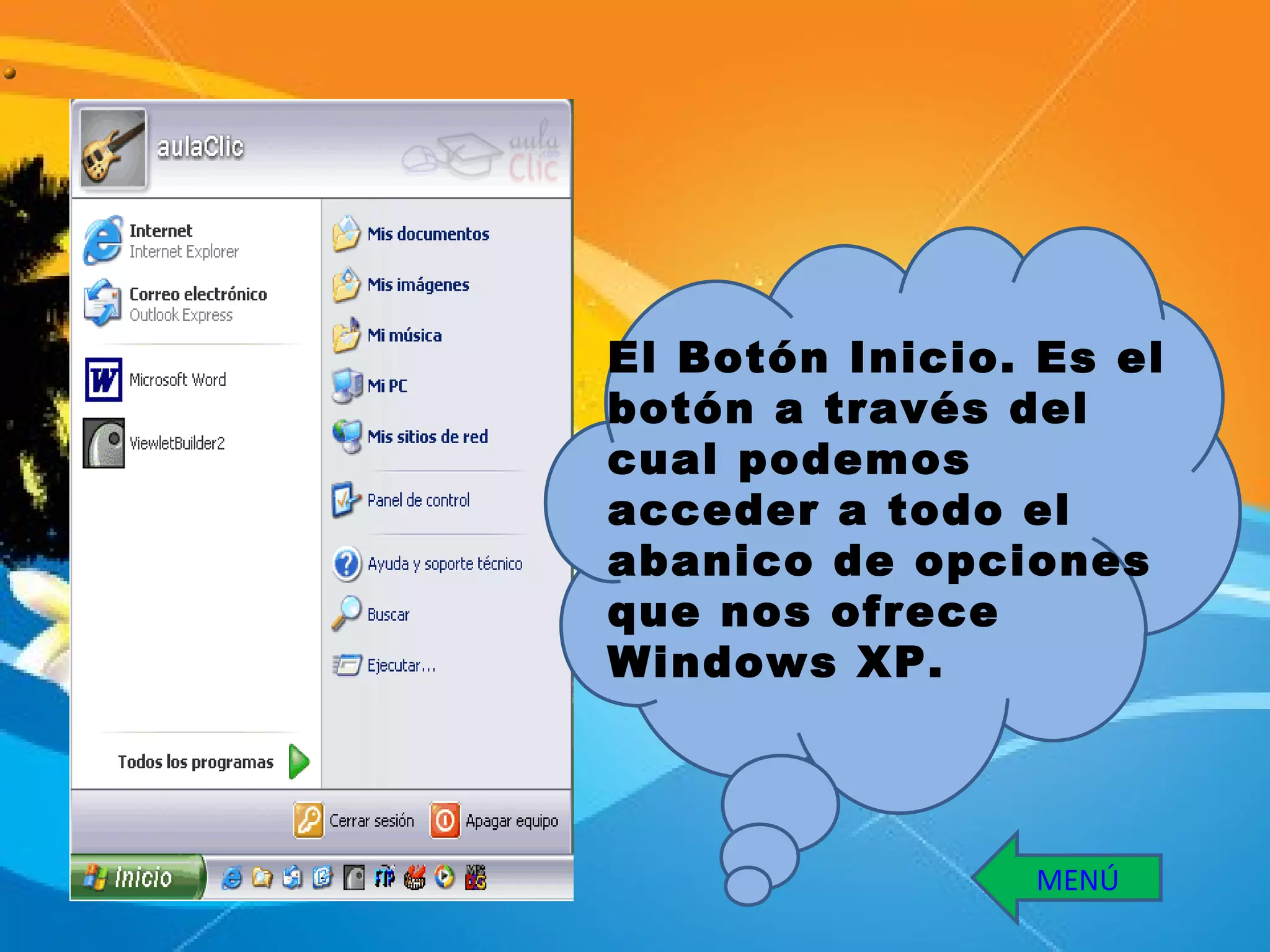The image size is (1270, 952).
Task: Click 'Correo electrónico' label text
Action: [198, 294]
